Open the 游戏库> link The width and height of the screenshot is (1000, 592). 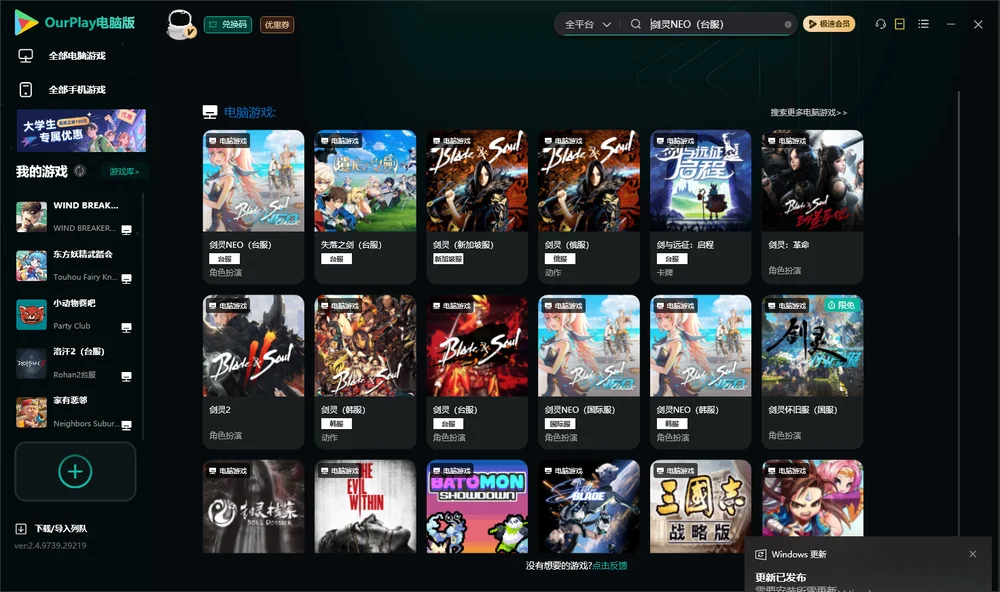tap(124, 172)
